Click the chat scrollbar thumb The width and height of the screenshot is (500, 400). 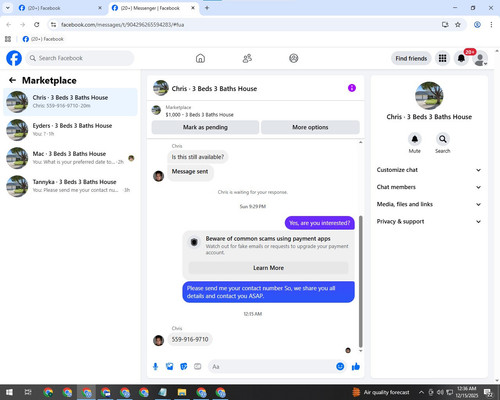360,282
